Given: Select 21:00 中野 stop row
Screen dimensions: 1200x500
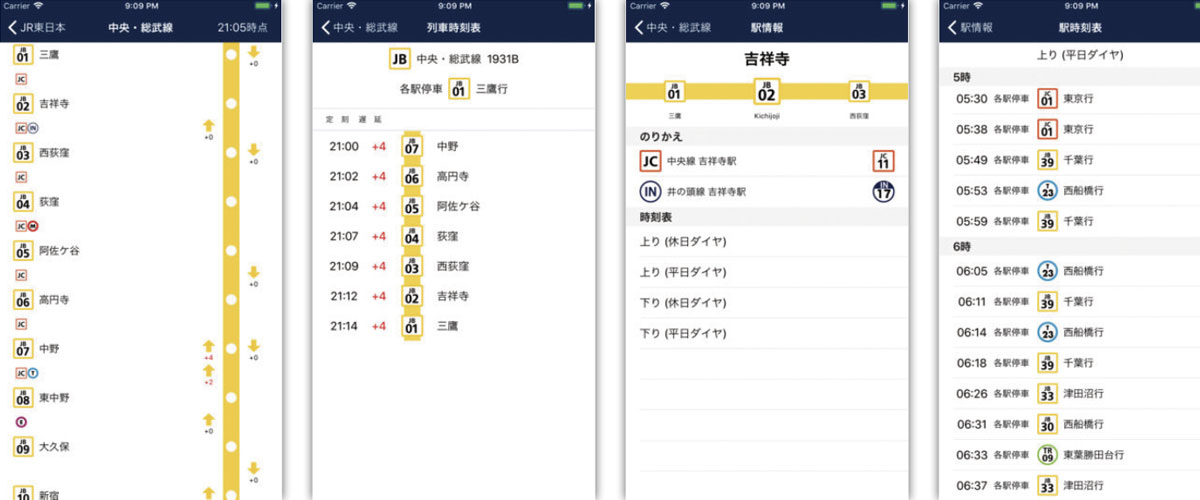Looking at the screenshot, I should coord(453,146).
